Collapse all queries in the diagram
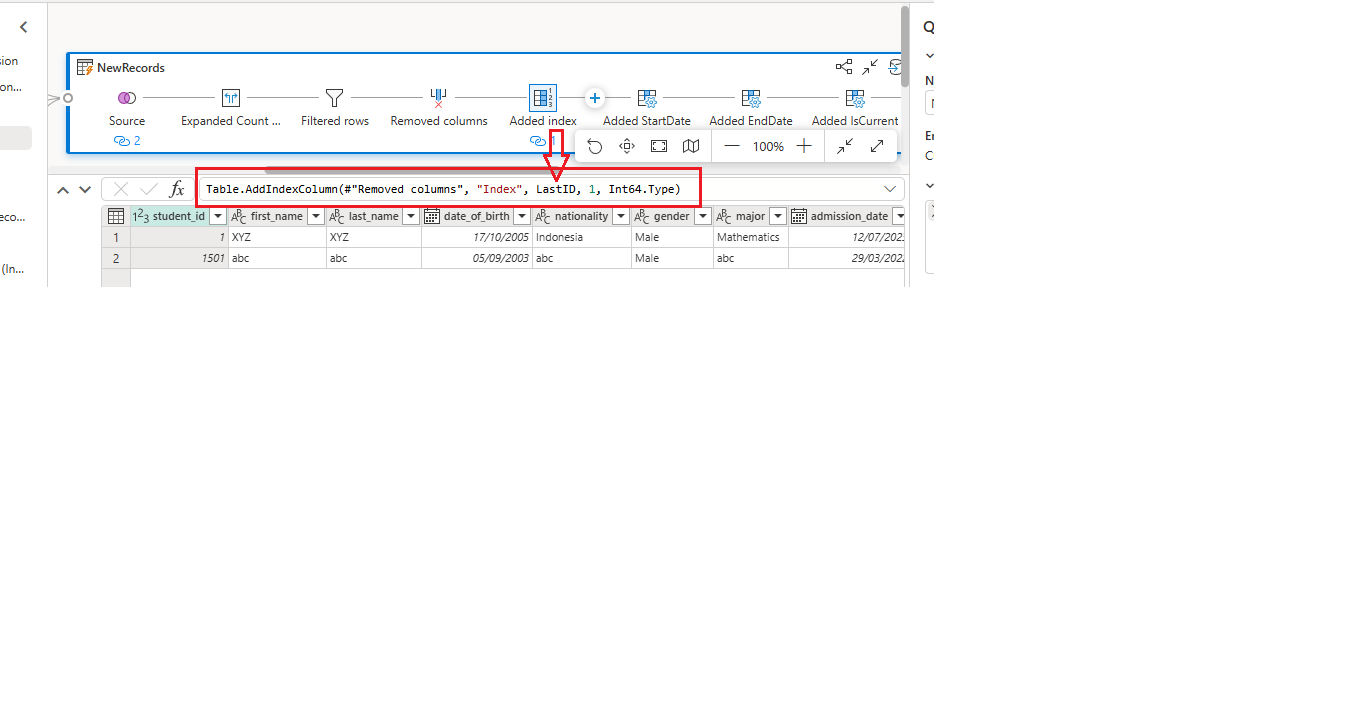 point(845,146)
